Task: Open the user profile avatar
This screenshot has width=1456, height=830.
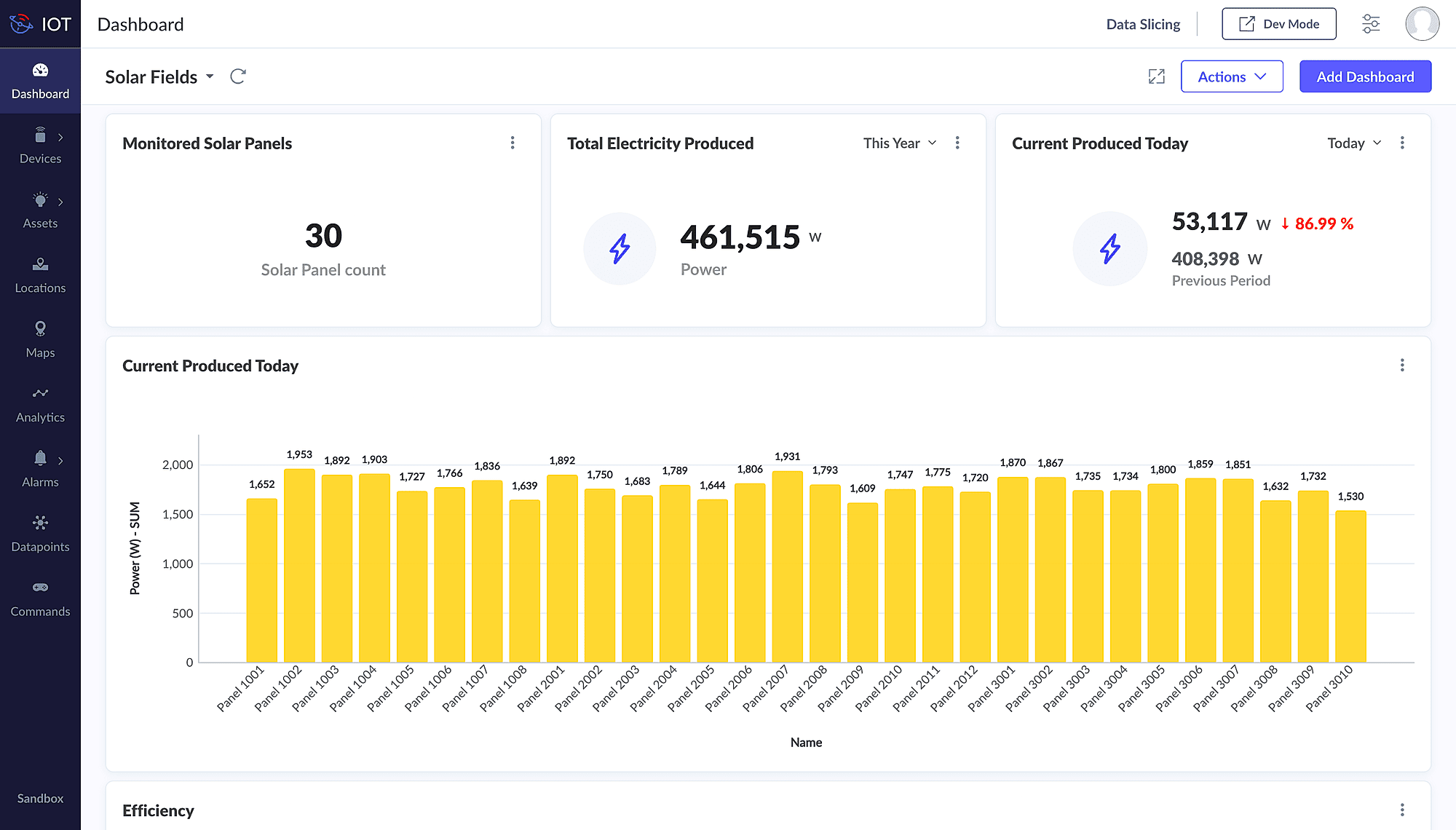Action: 1422,24
